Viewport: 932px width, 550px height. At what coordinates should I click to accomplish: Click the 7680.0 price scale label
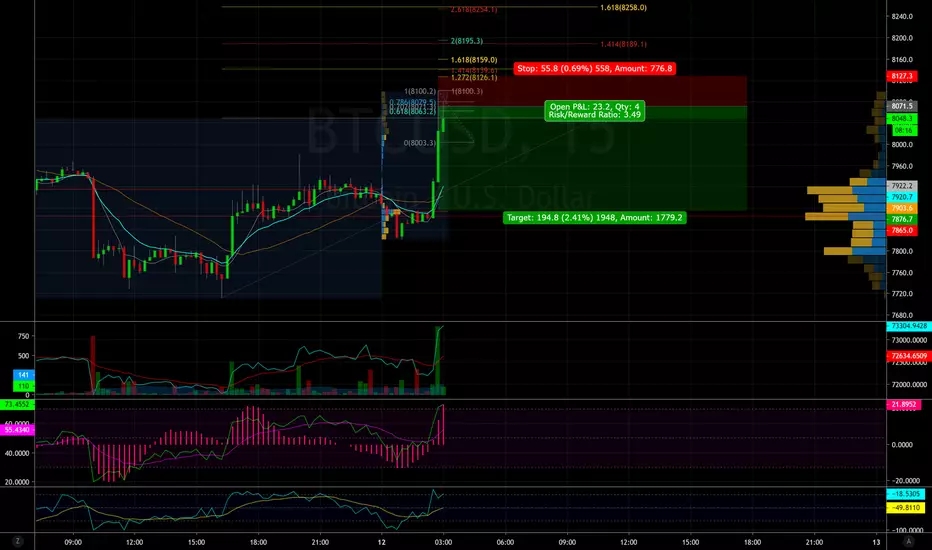pyautogui.click(x=902, y=315)
